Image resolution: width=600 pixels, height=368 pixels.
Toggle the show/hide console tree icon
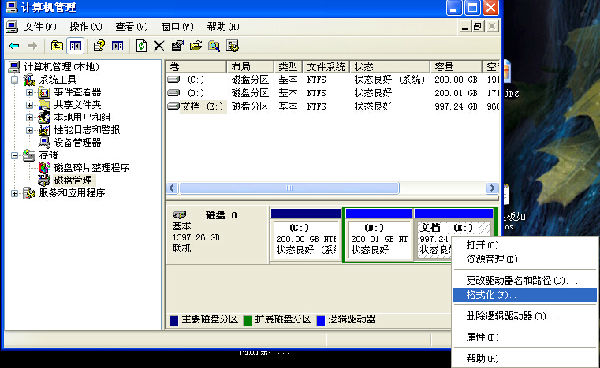(75, 46)
